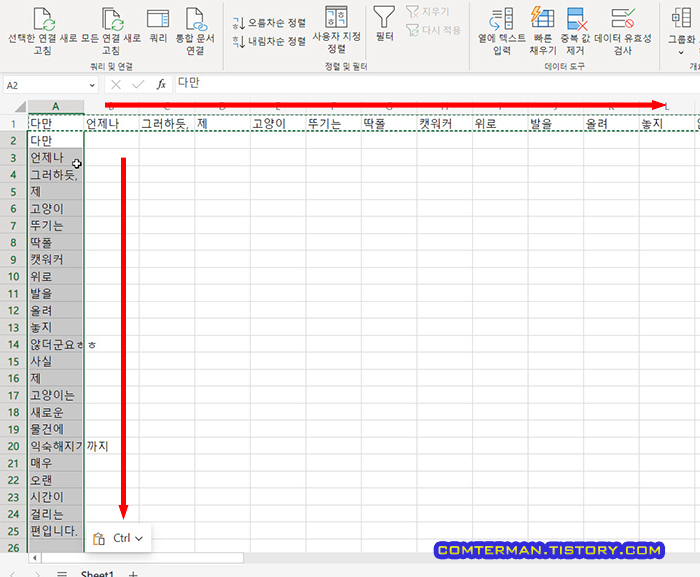Select cell A15 containing 사실
The height and width of the screenshot is (577, 700).
[x=56, y=361]
